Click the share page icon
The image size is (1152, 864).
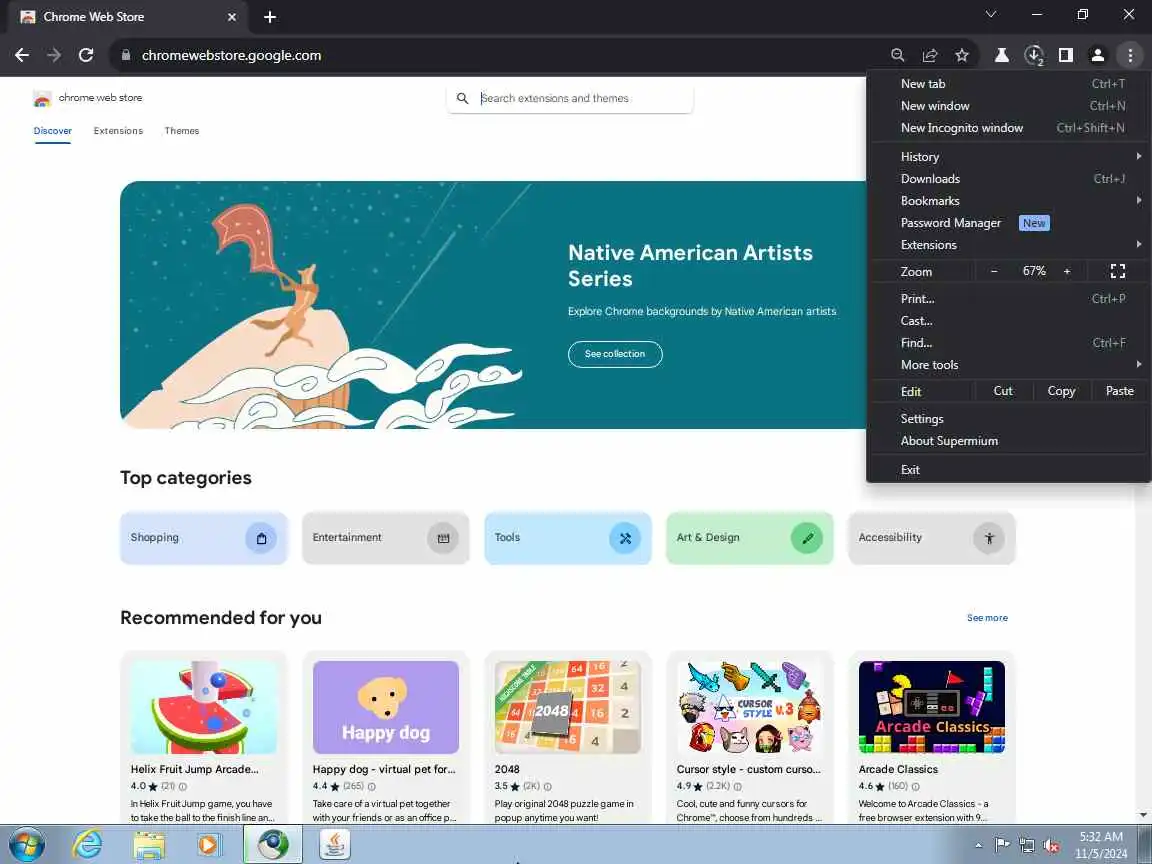click(929, 55)
